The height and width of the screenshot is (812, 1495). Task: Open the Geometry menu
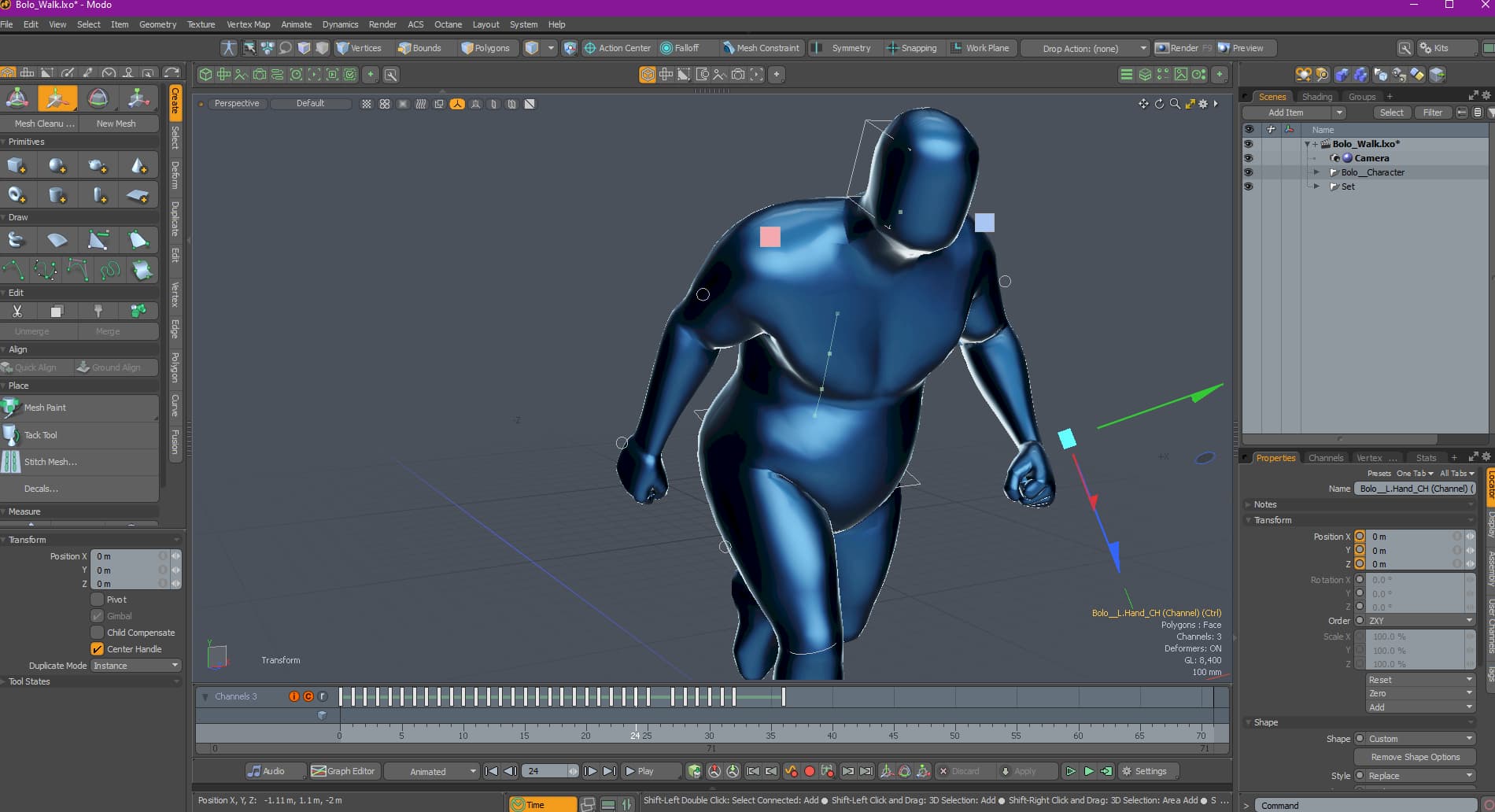point(157,24)
